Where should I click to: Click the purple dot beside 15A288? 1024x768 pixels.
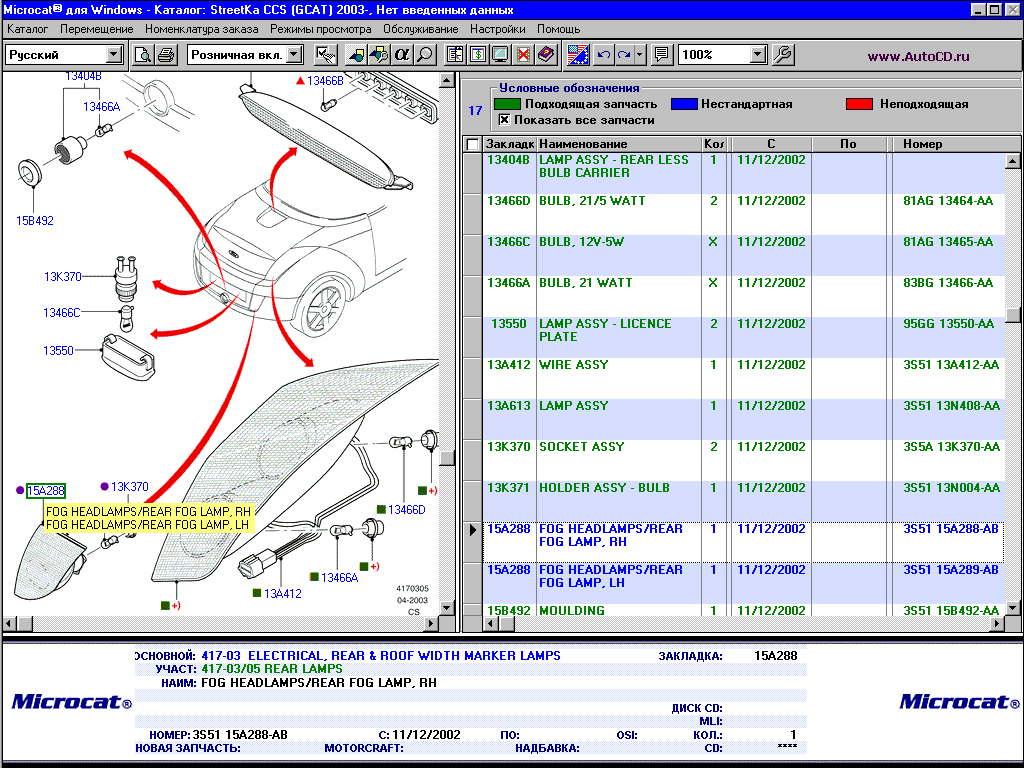(20, 490)
